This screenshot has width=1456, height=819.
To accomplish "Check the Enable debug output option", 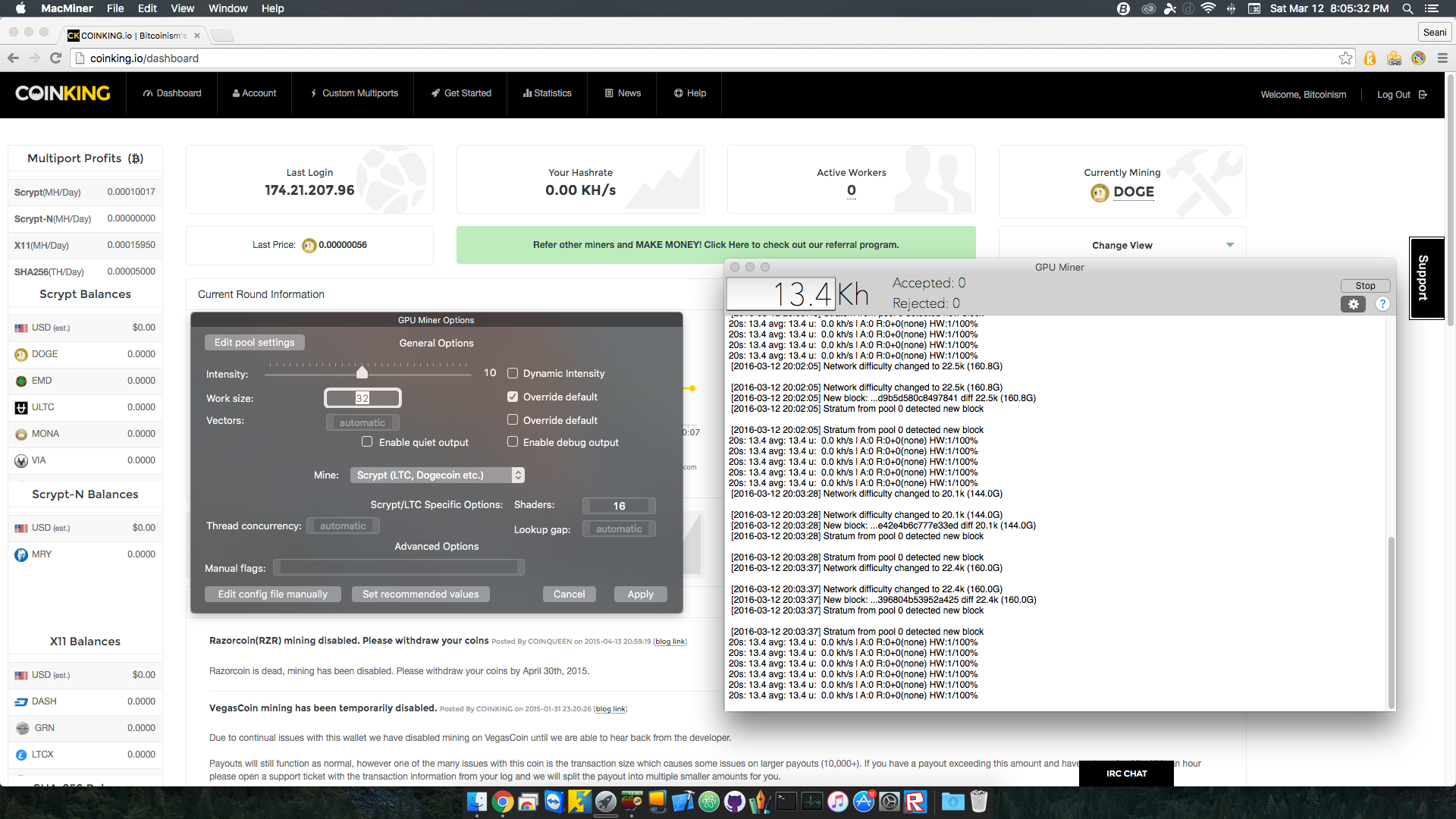I will (513, 442).
